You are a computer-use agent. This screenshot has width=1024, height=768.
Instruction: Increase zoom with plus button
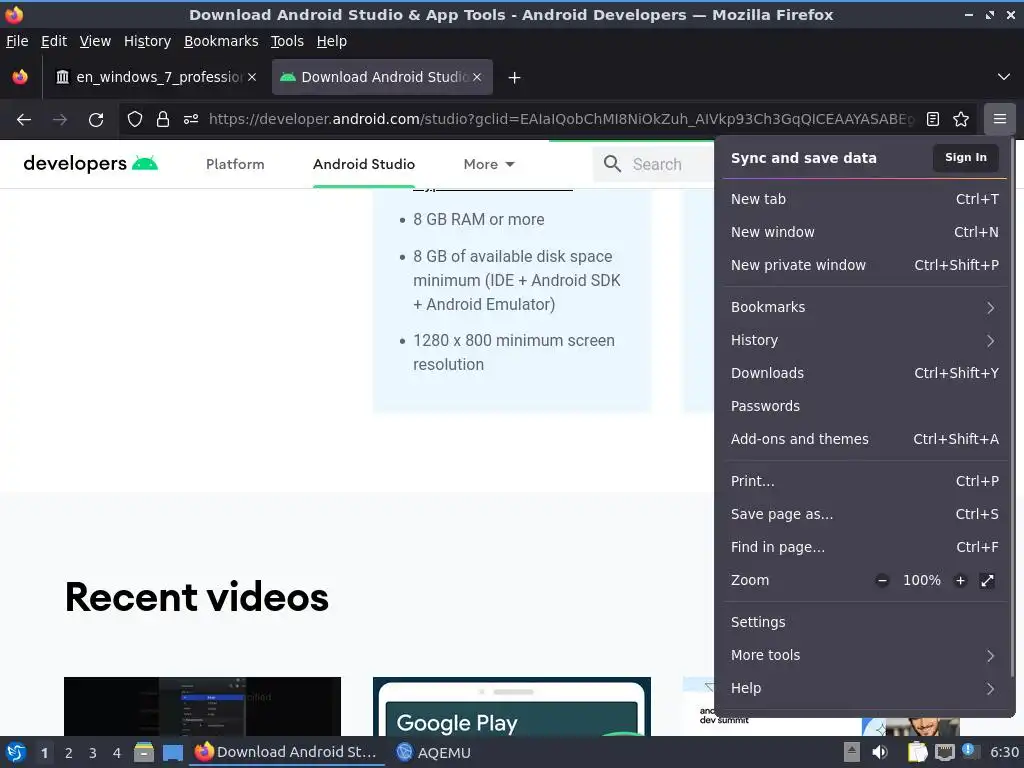pyautogui.click(x=960, y=580)
